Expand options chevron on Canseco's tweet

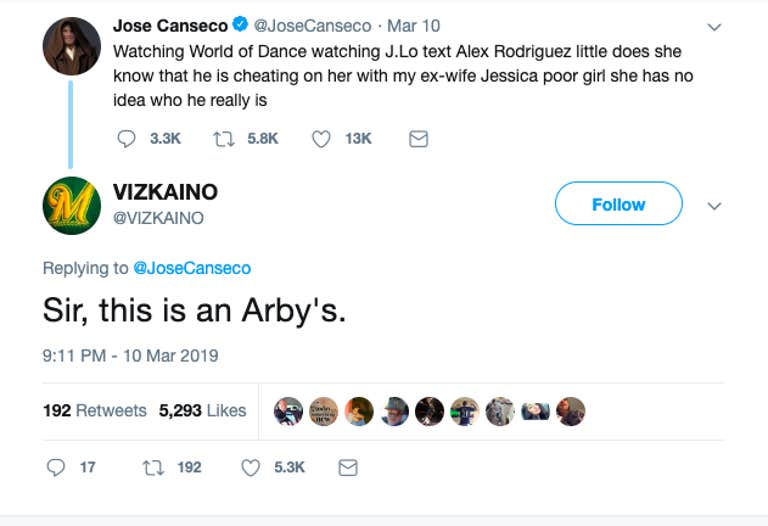coord(714,26)
